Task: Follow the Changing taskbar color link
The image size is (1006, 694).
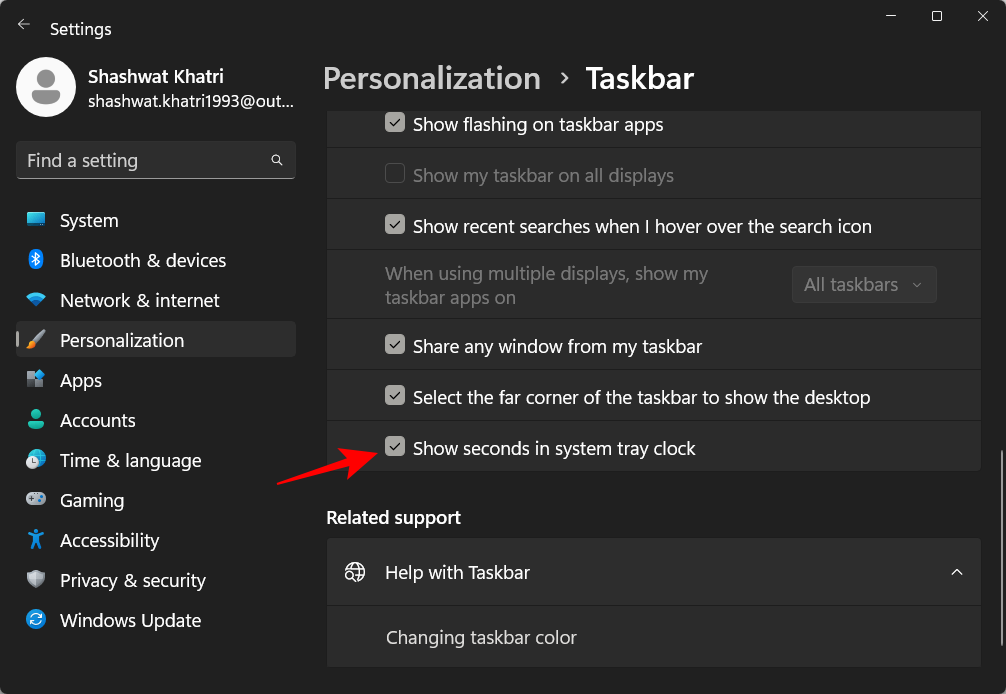Action: [481, 637]
